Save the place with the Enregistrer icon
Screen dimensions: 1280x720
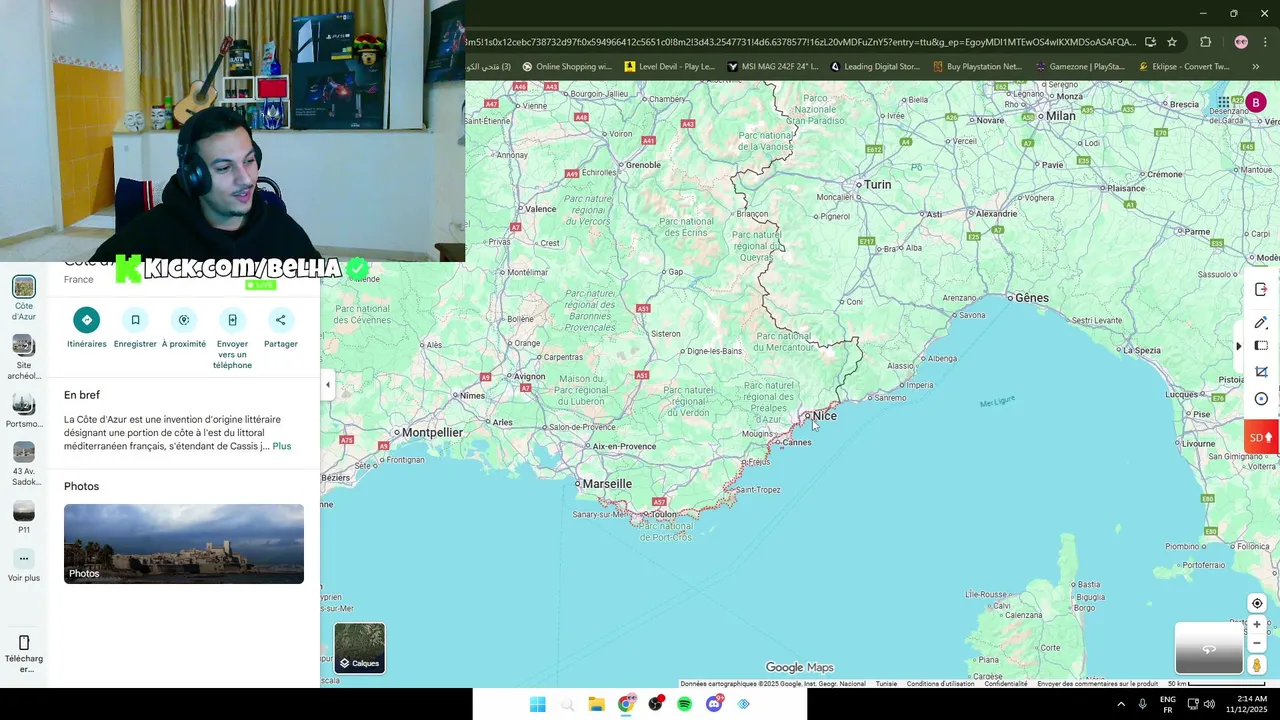click(135, 320)
